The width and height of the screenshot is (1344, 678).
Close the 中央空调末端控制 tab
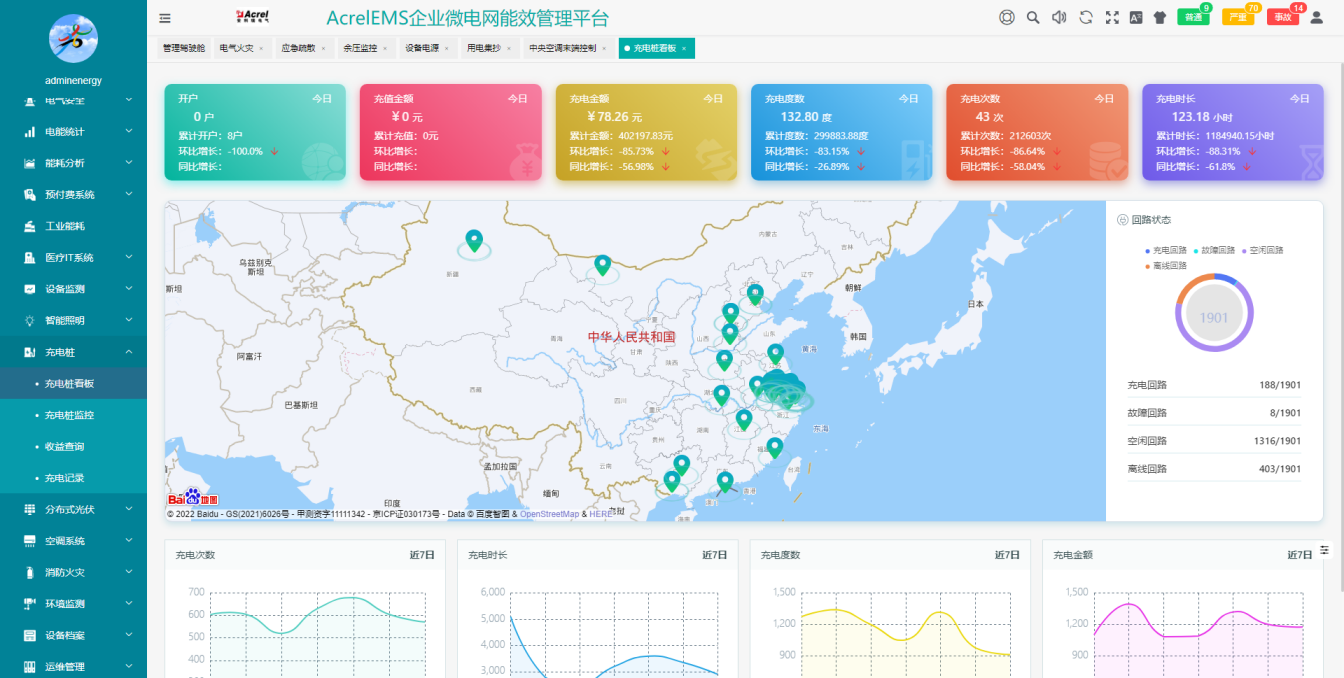point(604,48)
